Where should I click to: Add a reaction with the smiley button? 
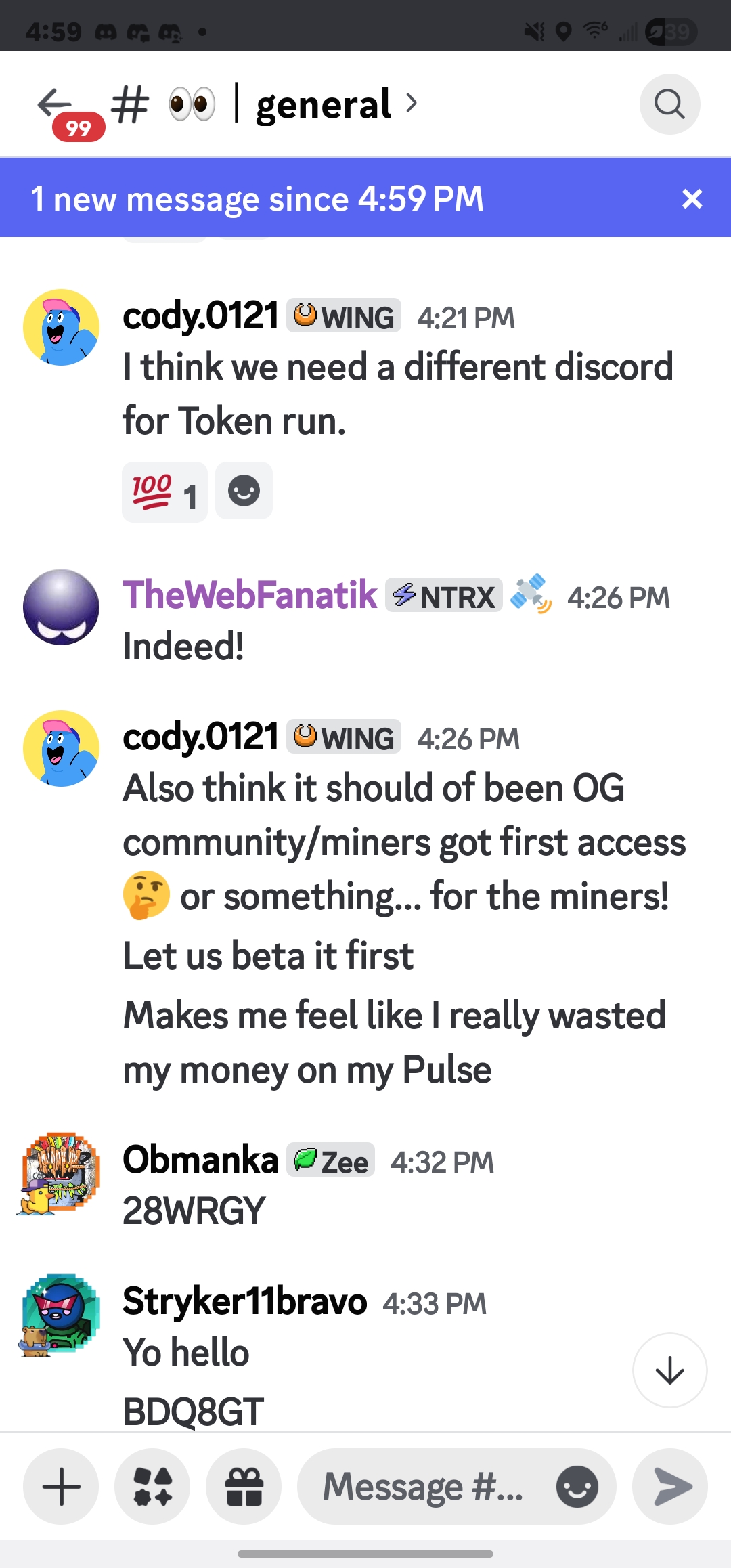tap(244, 491)
